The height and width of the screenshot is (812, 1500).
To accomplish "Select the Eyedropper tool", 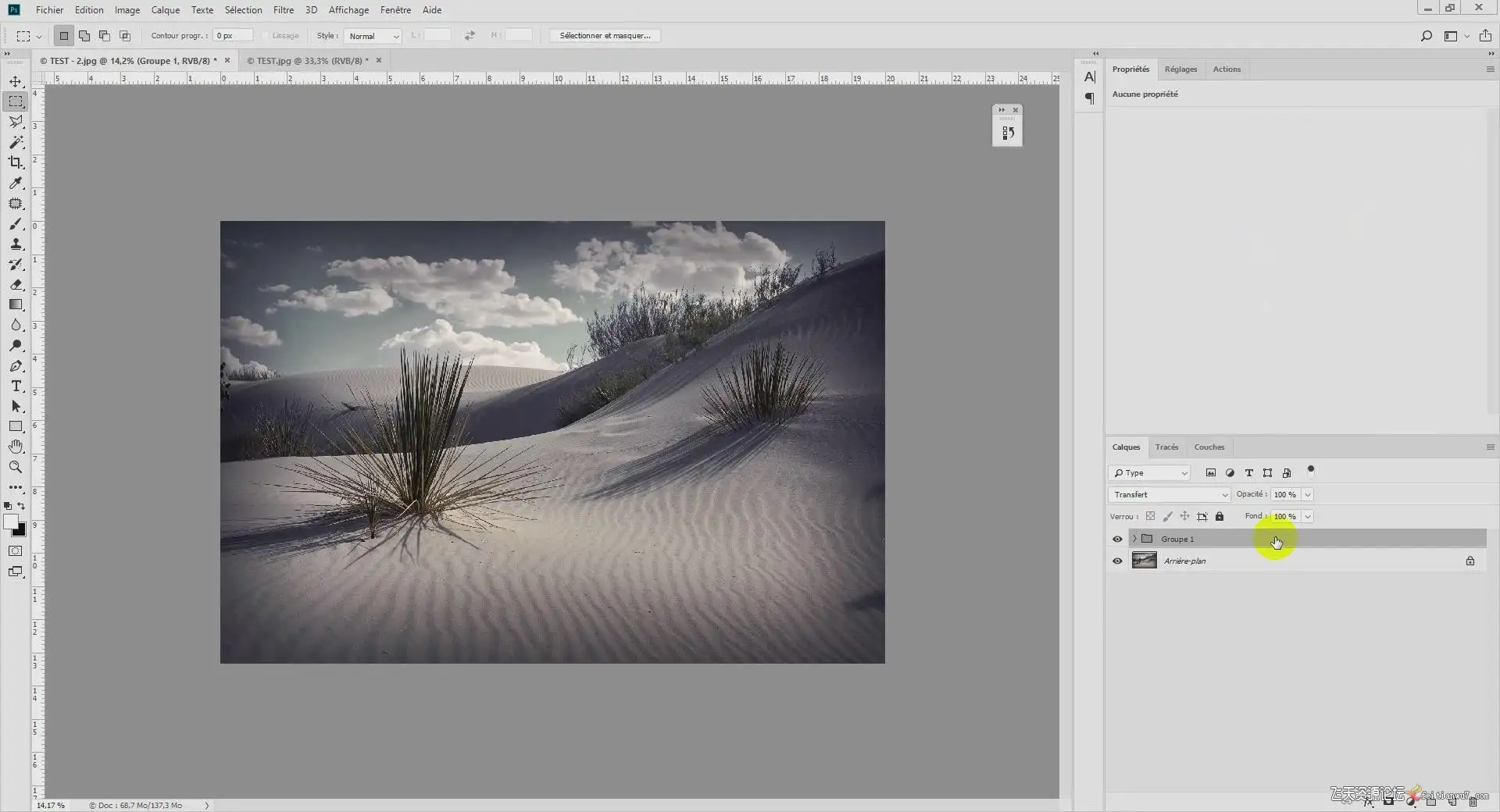I will pos(16,183).
